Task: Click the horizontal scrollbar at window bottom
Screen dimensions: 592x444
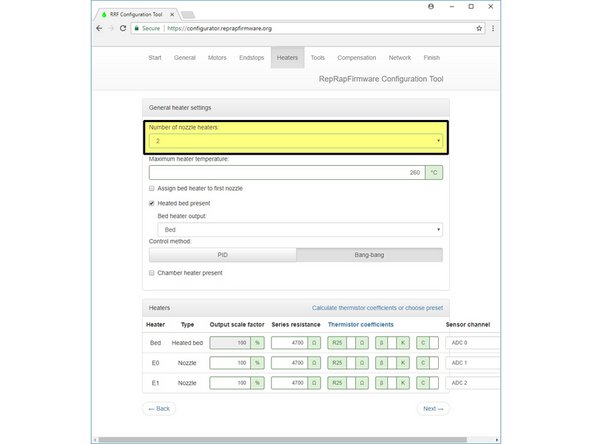Action: click(282, 440)
